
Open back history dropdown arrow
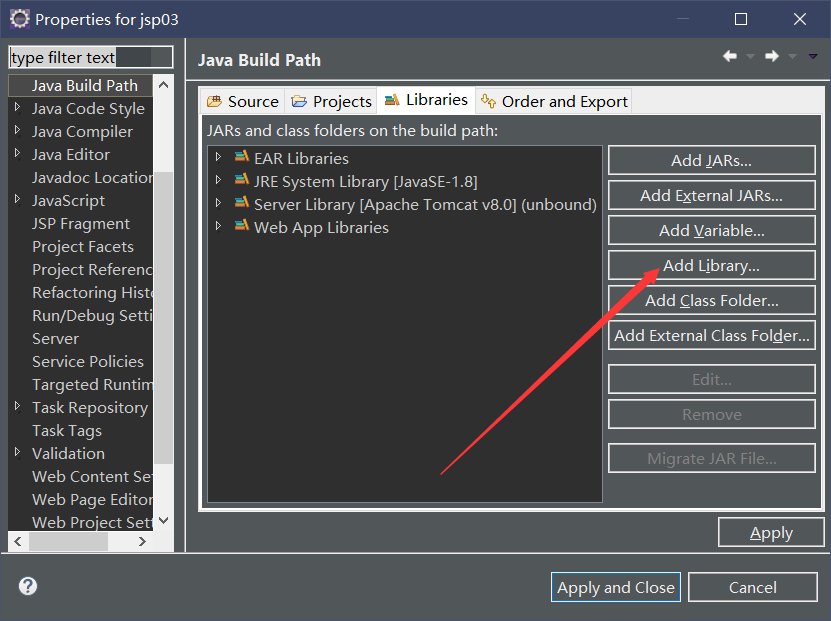click(x=750, y=56)
